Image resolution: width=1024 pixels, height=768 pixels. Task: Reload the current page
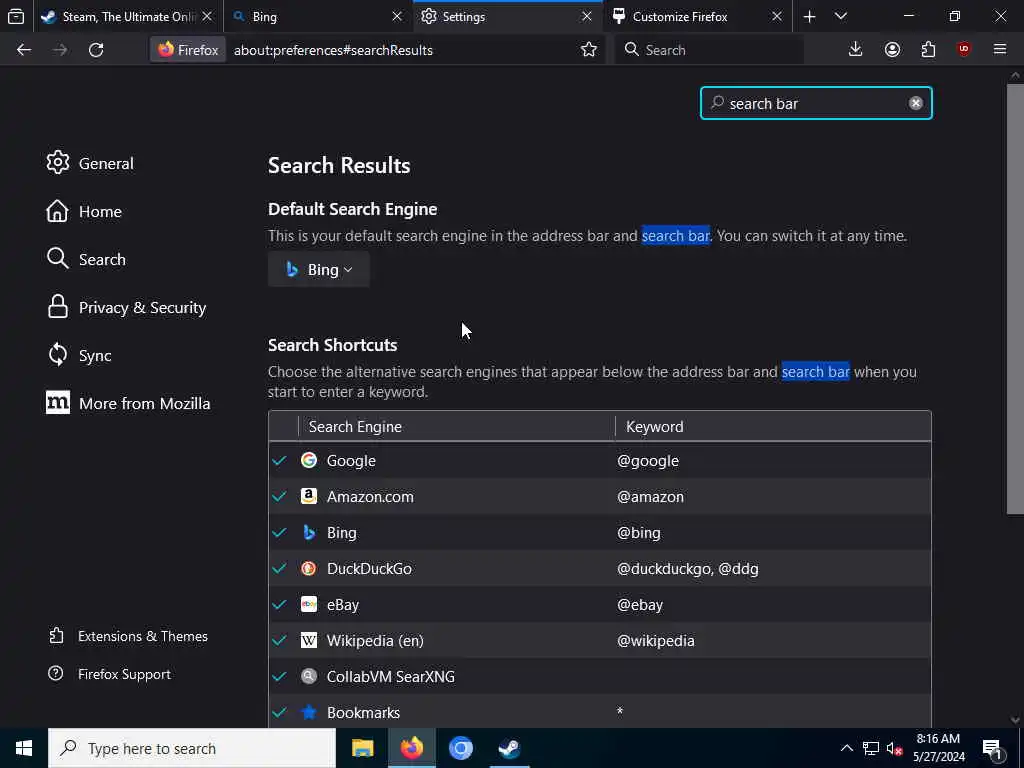(96, 50)
